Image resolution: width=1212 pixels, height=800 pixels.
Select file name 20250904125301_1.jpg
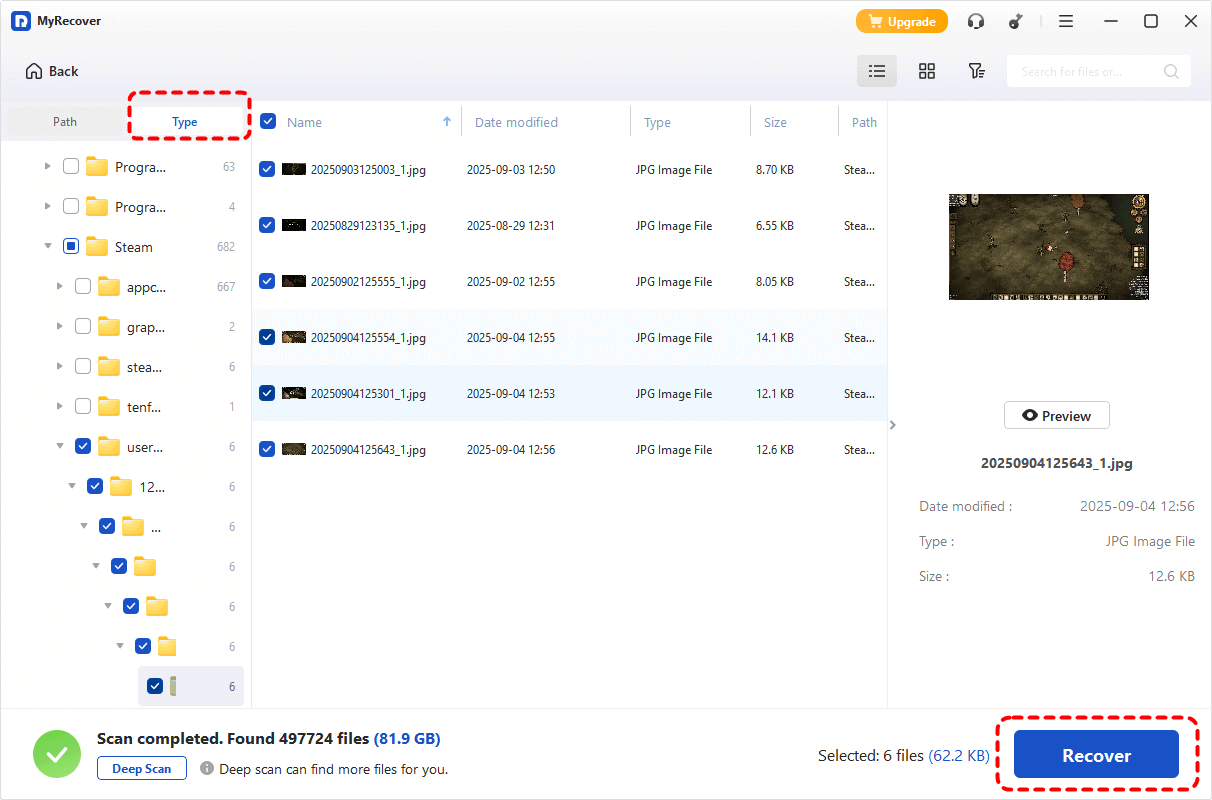pyautogui.click(x=368, y=394)
